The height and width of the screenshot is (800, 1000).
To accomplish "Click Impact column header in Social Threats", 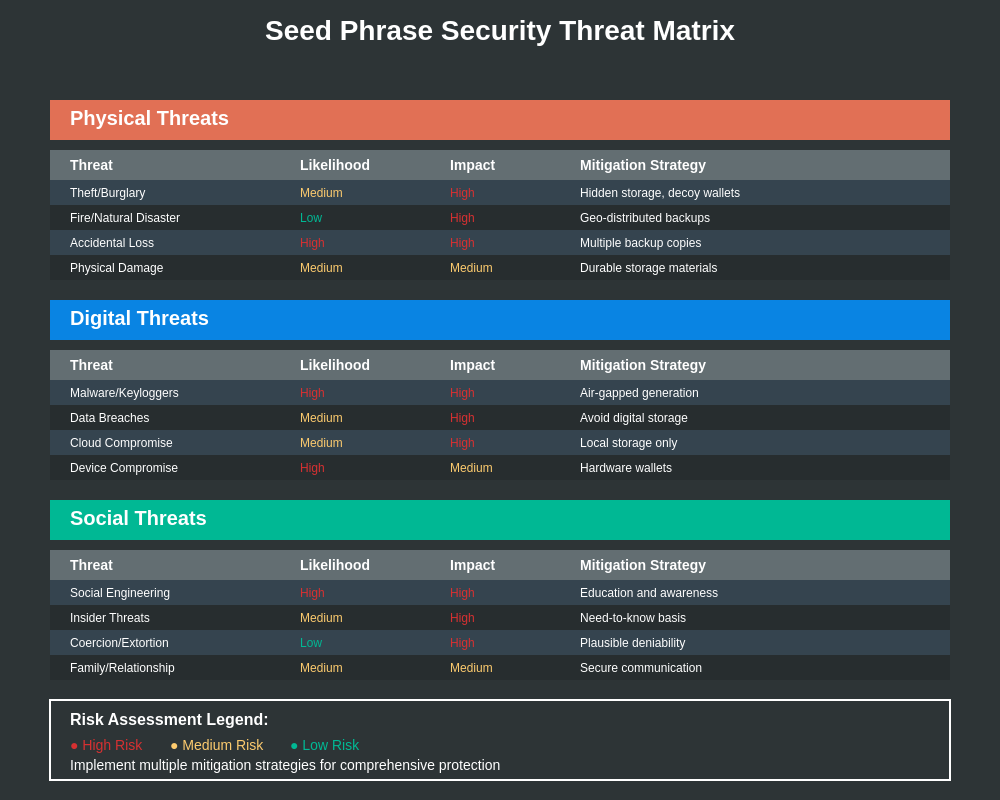I will coord(472,565).
